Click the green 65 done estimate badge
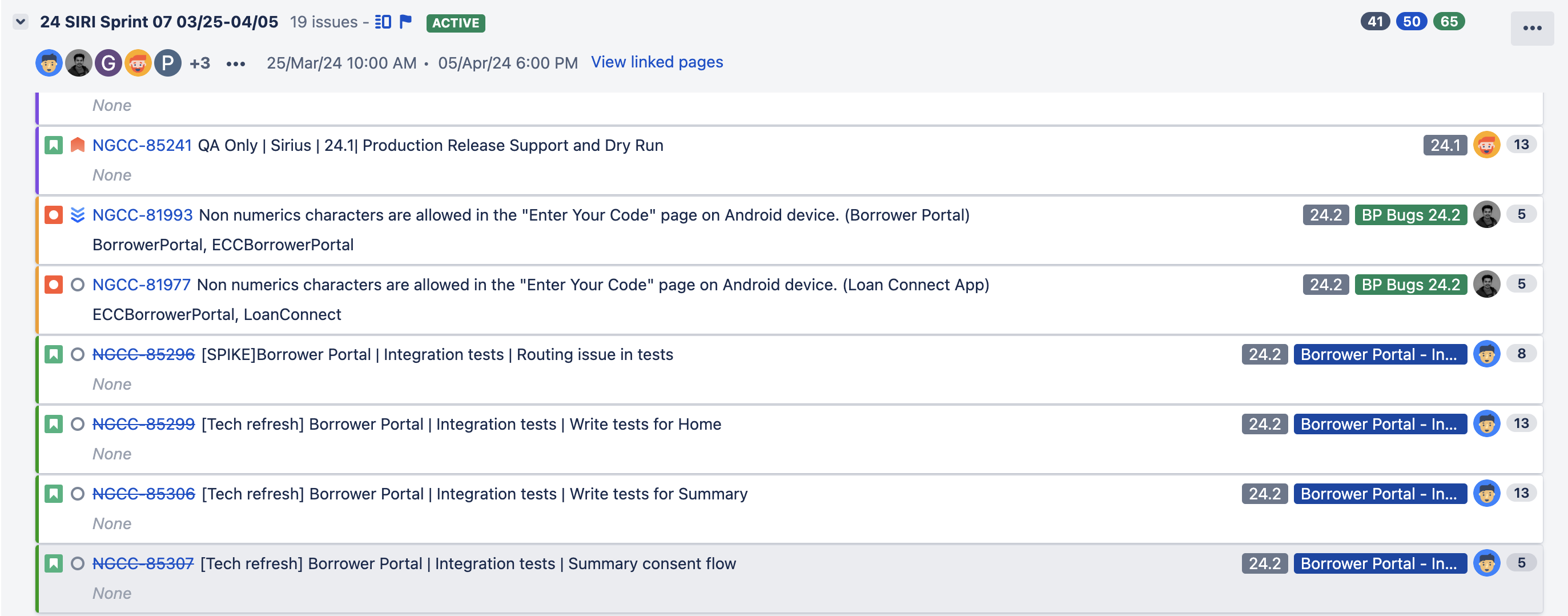Screen dimensions: 1568x616 (1448, 22)
